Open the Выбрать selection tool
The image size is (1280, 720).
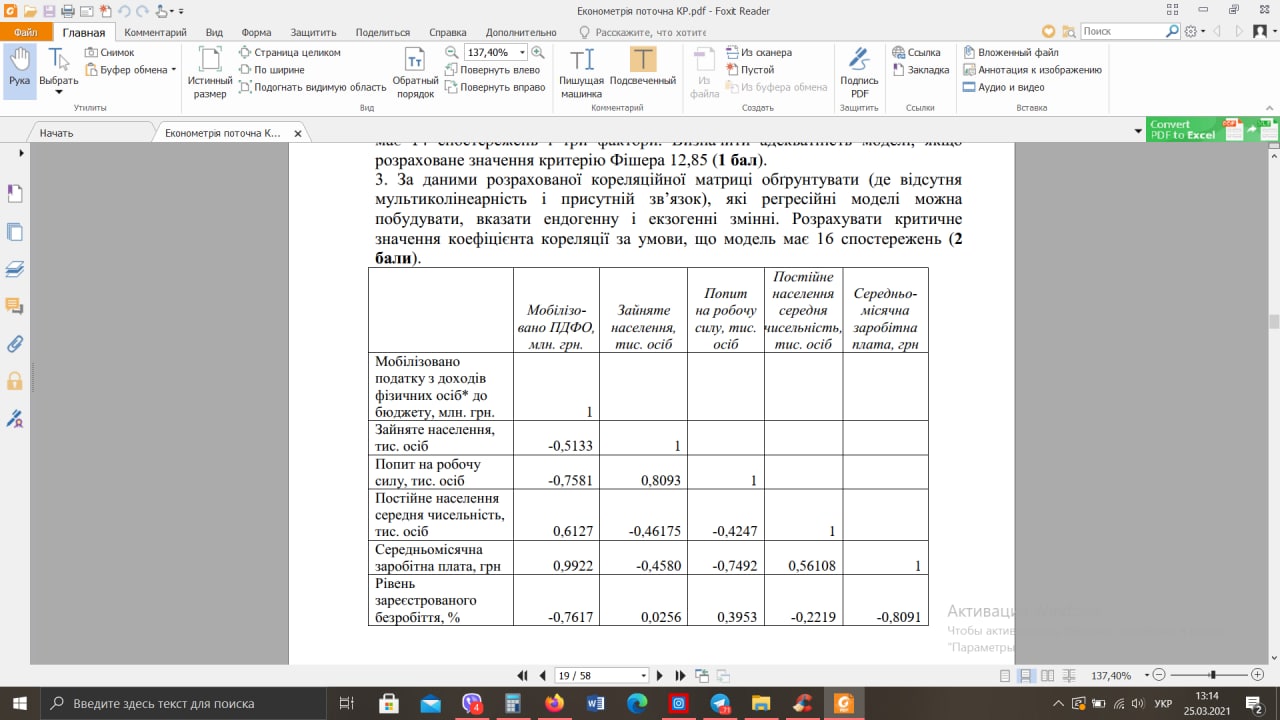[58, 70]
